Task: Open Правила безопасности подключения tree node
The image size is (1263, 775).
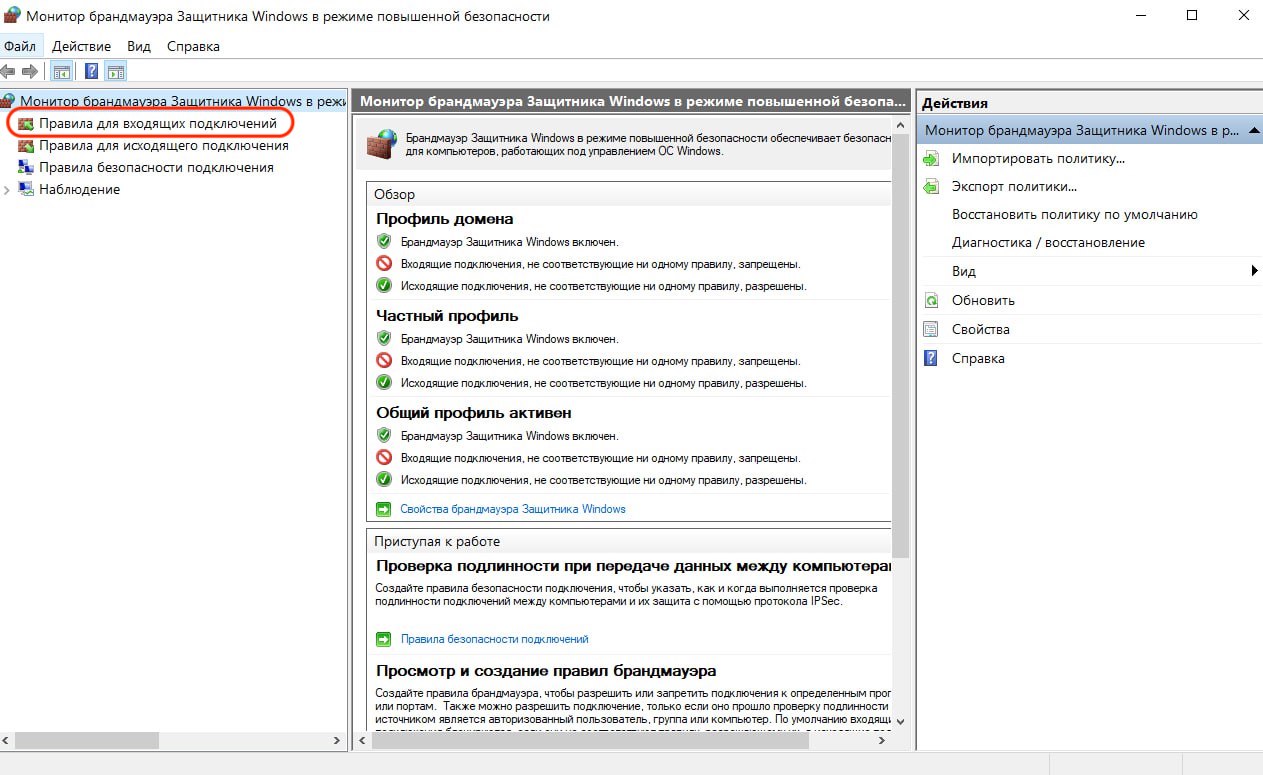Action: (x=156, y=167)
